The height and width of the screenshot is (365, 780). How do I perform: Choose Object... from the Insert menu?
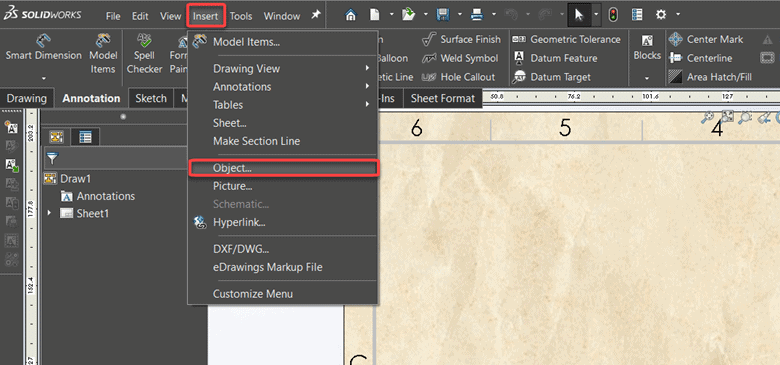click(283, 168)
